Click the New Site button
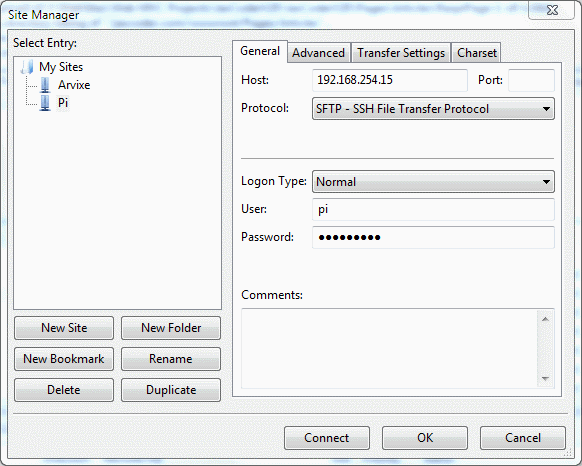Image resolution: width=582 pixels, height=466 pixels. pos(64,328)
